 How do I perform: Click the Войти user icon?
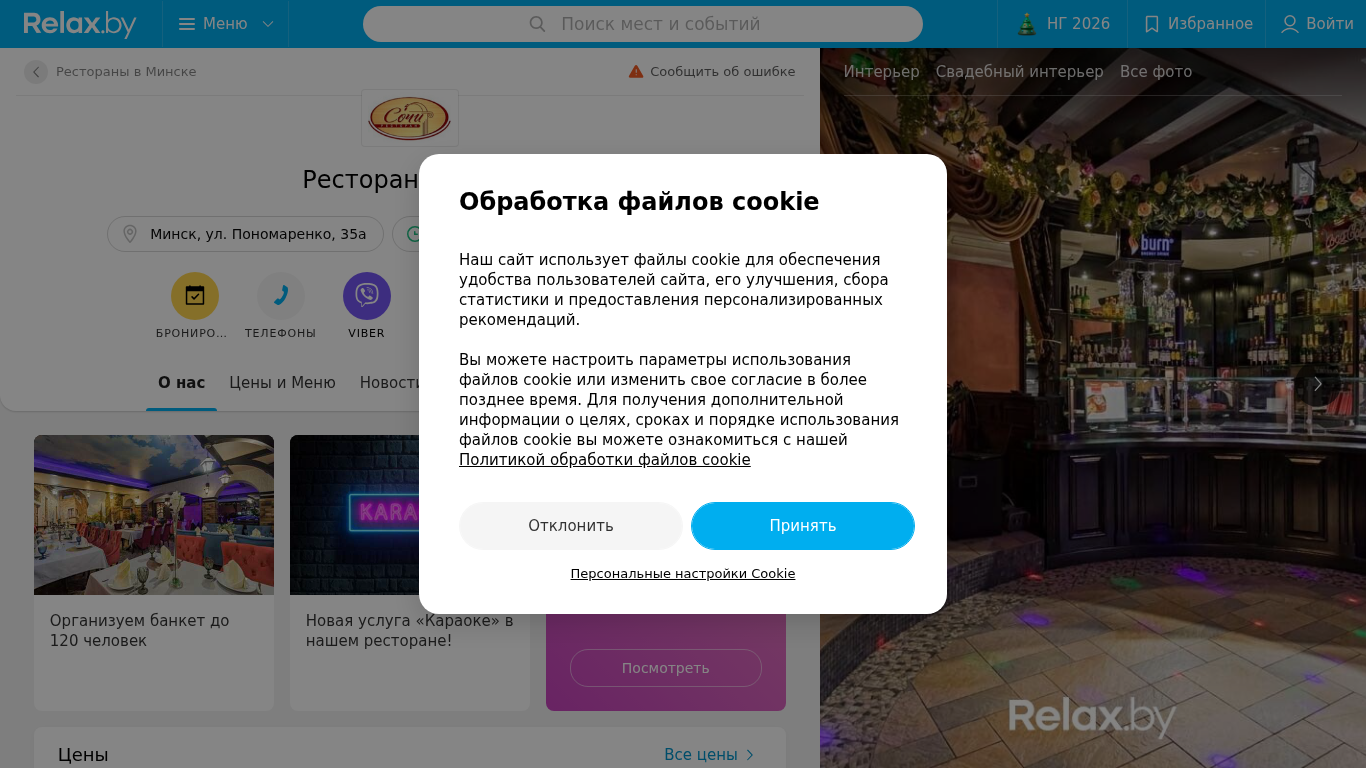tap(1290, 24)
